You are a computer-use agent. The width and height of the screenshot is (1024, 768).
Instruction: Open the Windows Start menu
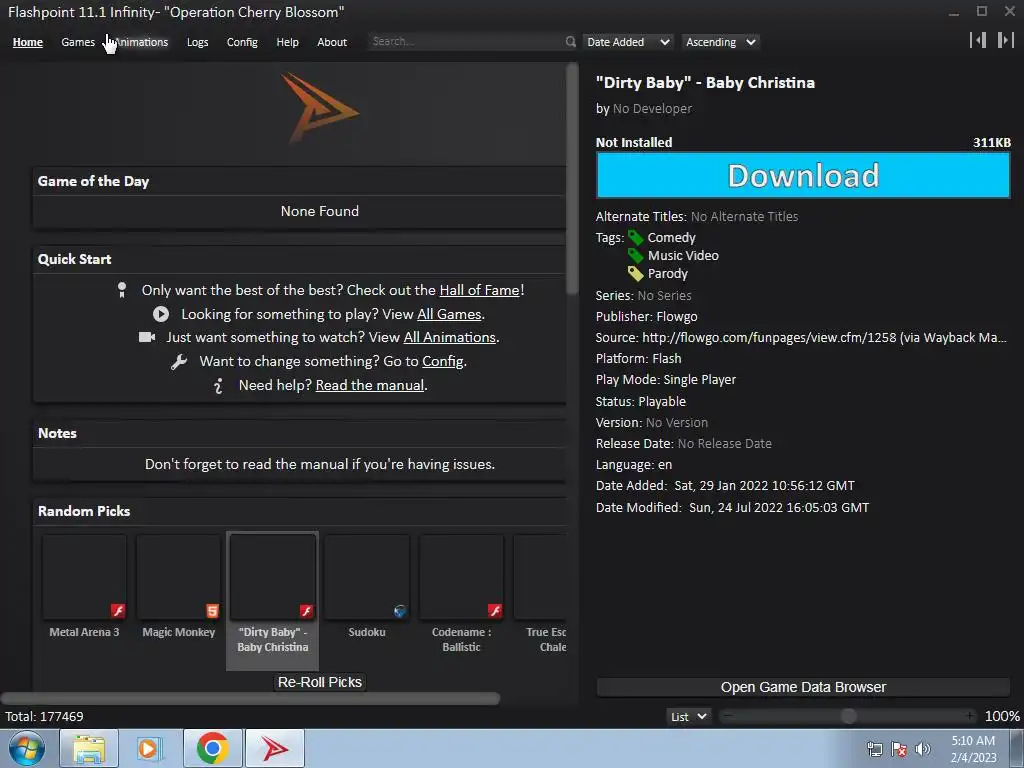(x=27, y=748)
